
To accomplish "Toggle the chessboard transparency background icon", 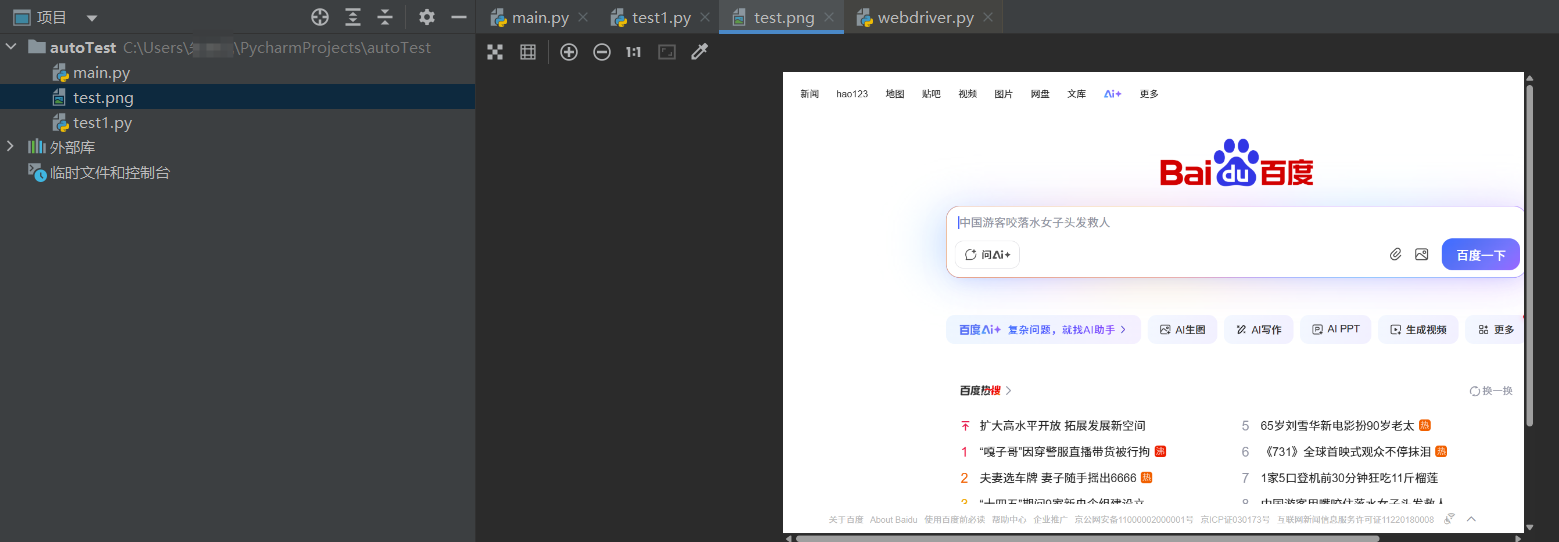I will click(x=495, y=52).
